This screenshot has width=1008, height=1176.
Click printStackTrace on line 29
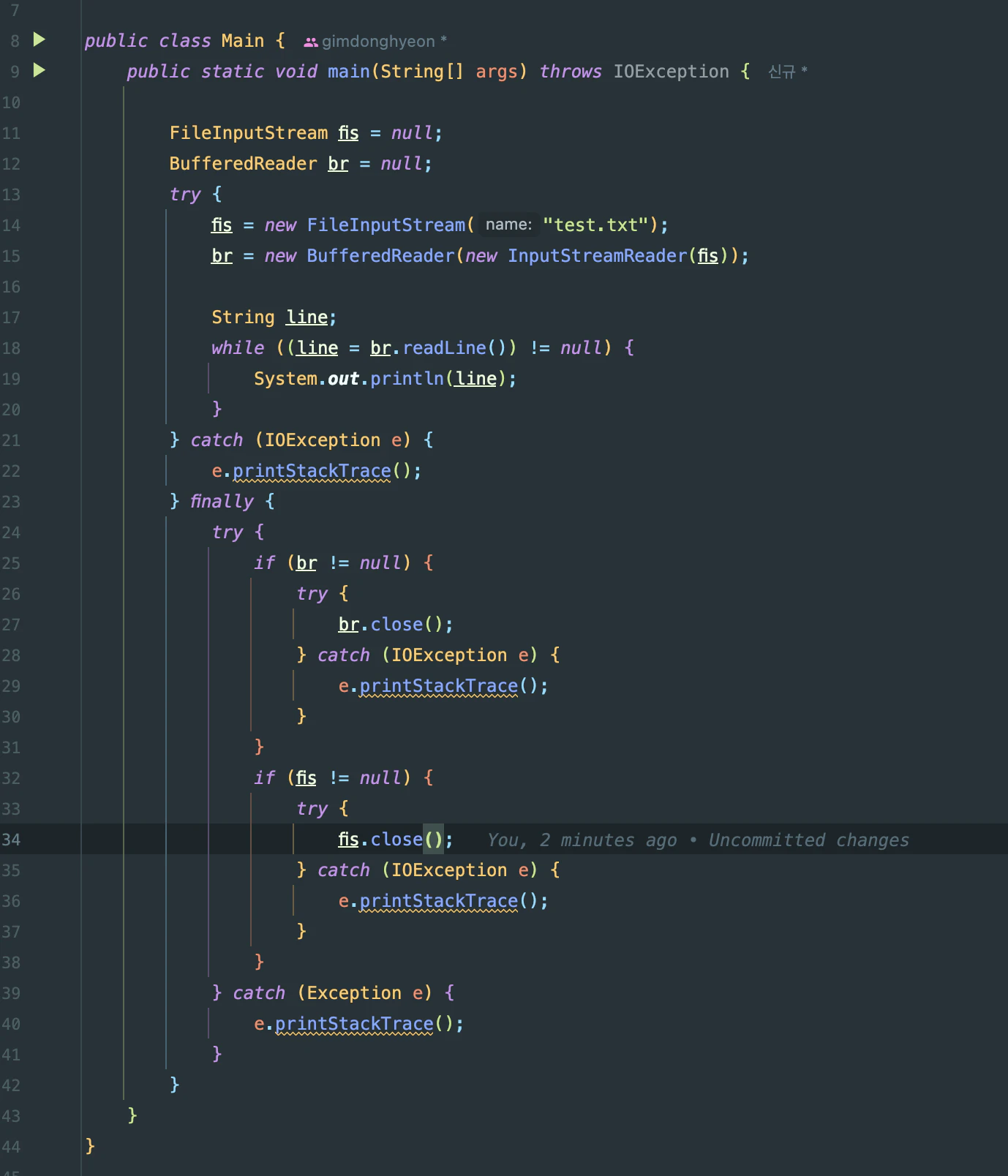click(x=438, y=685)
